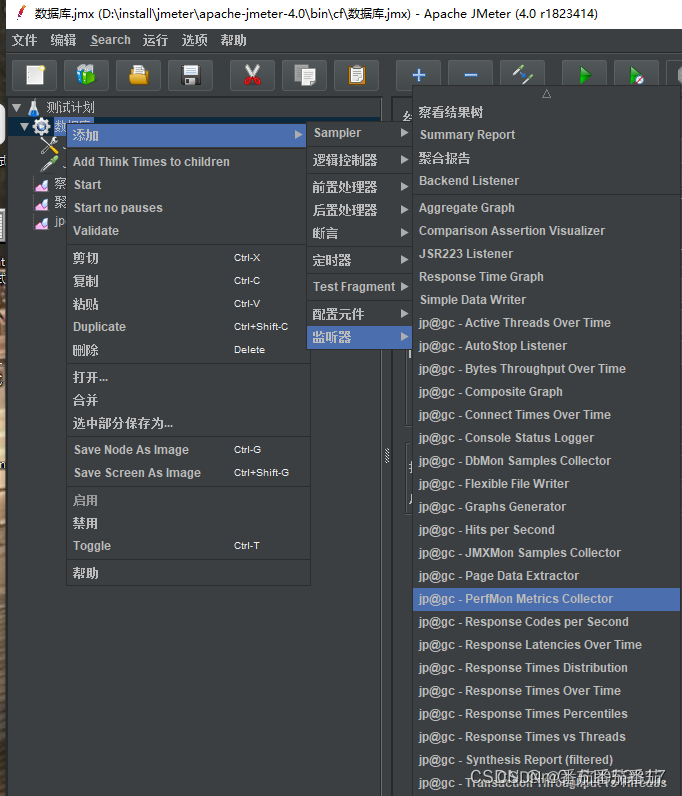682x796 pixels.
Task: Click the thread group gear icon
Action: pos(42,126)
